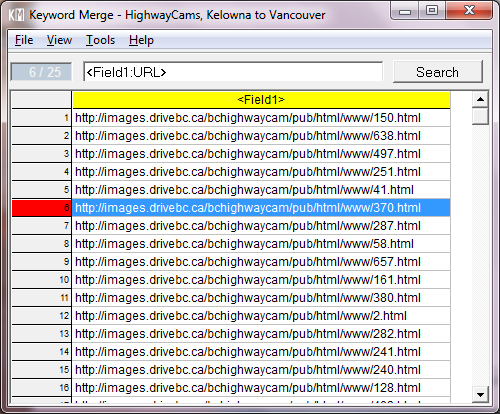Click the vertical scrollbar thumb
Screen dimensions: 500x414
[480, 116]
